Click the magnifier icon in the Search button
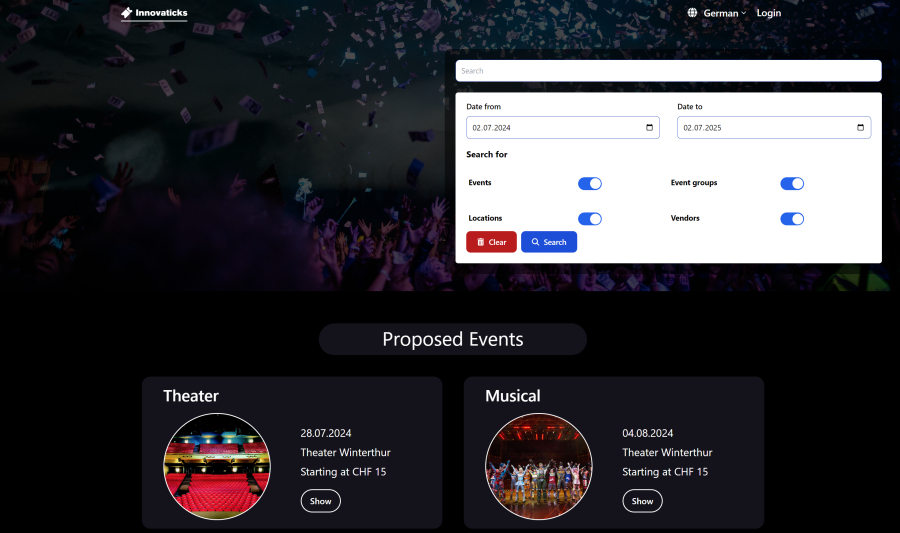Screen dimensions: 900x533 [535, 242]
